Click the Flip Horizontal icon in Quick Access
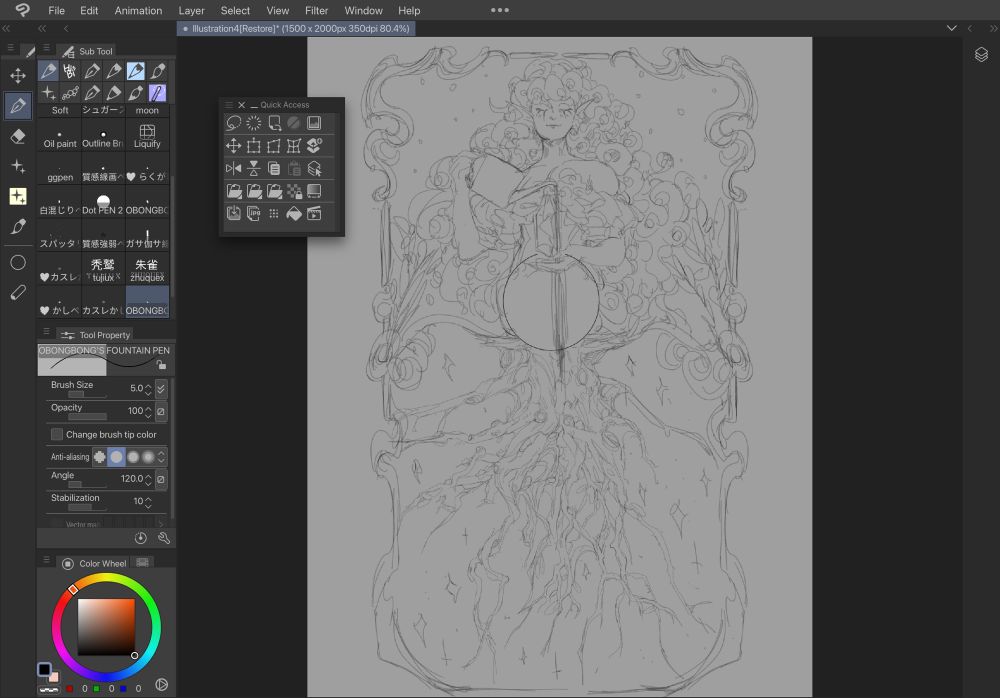The width and height of the screenshot is (1000, 698). (x=233, y=168)
